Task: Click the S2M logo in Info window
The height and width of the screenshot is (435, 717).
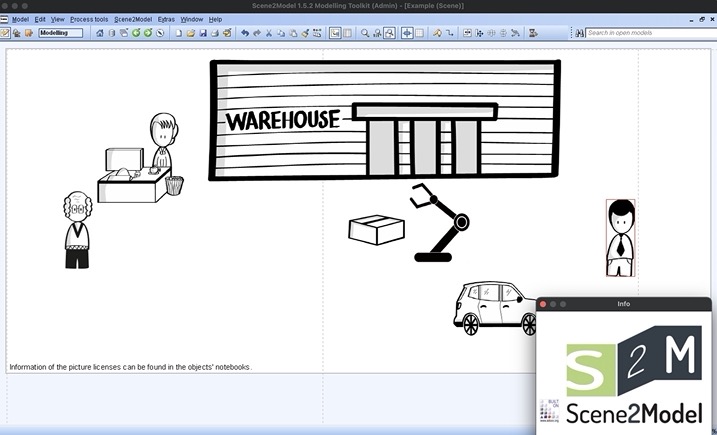Action: (634, 361)
